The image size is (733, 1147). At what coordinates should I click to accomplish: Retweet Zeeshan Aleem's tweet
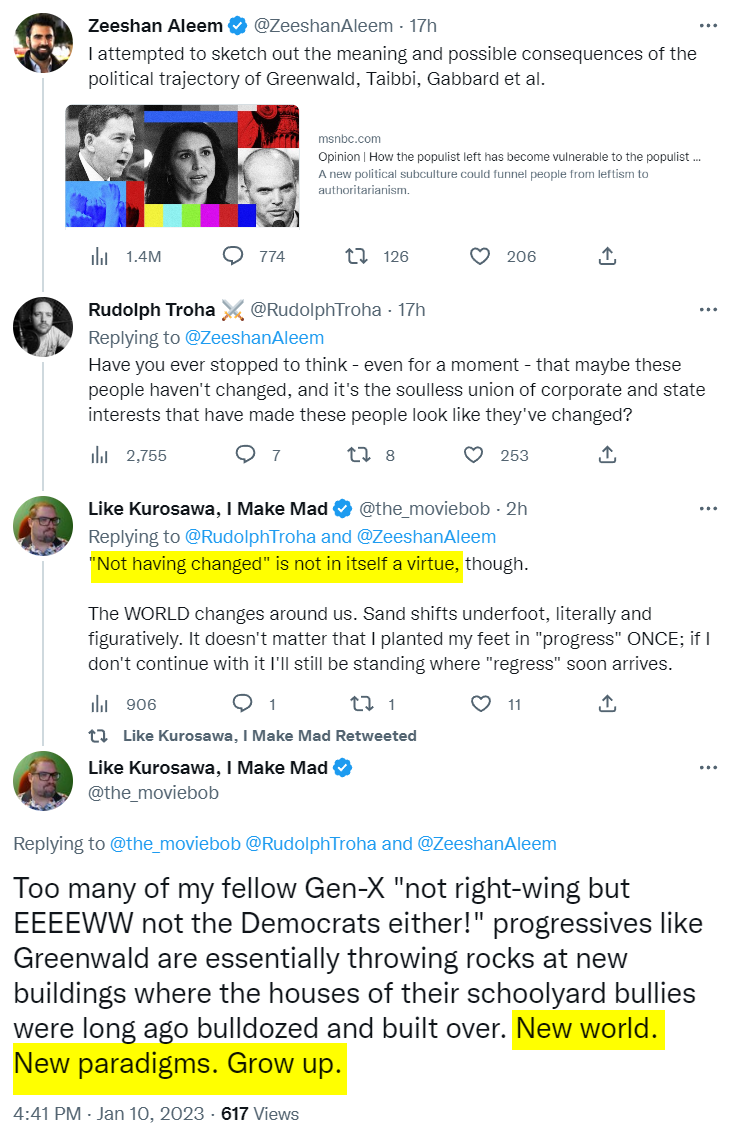coord(356,256)
